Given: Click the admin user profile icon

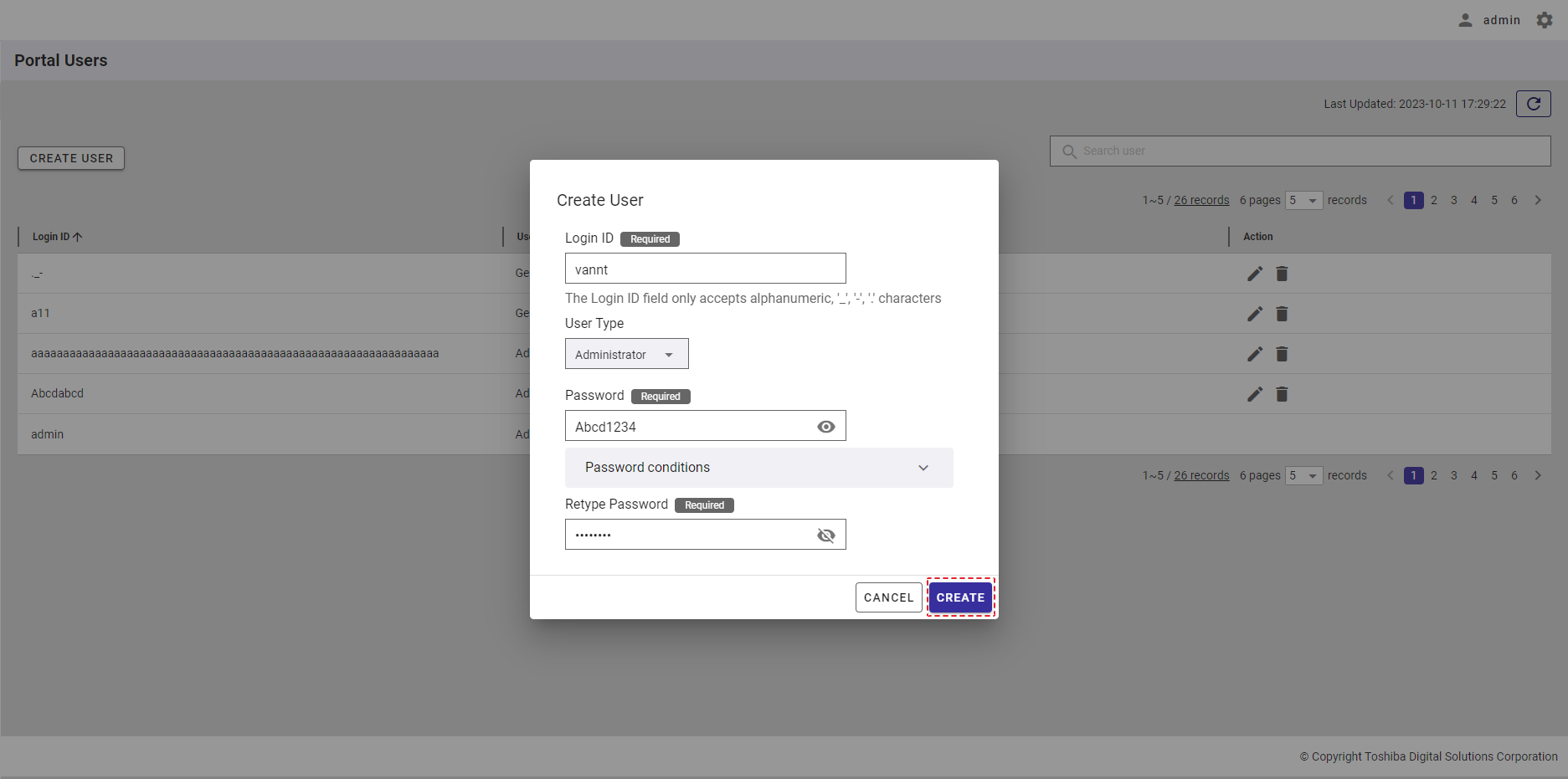Looking at the screenshot, I should tap(1465, 20).
